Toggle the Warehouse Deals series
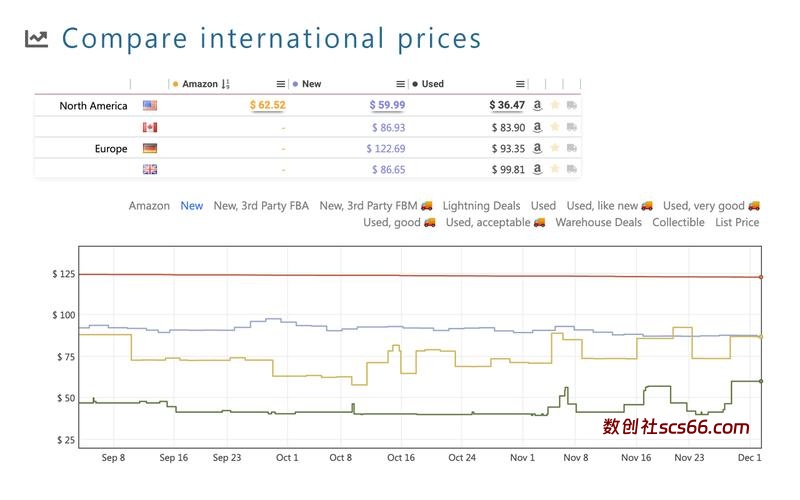This screenshot has height=500, width=800. [x=598, y=222]
